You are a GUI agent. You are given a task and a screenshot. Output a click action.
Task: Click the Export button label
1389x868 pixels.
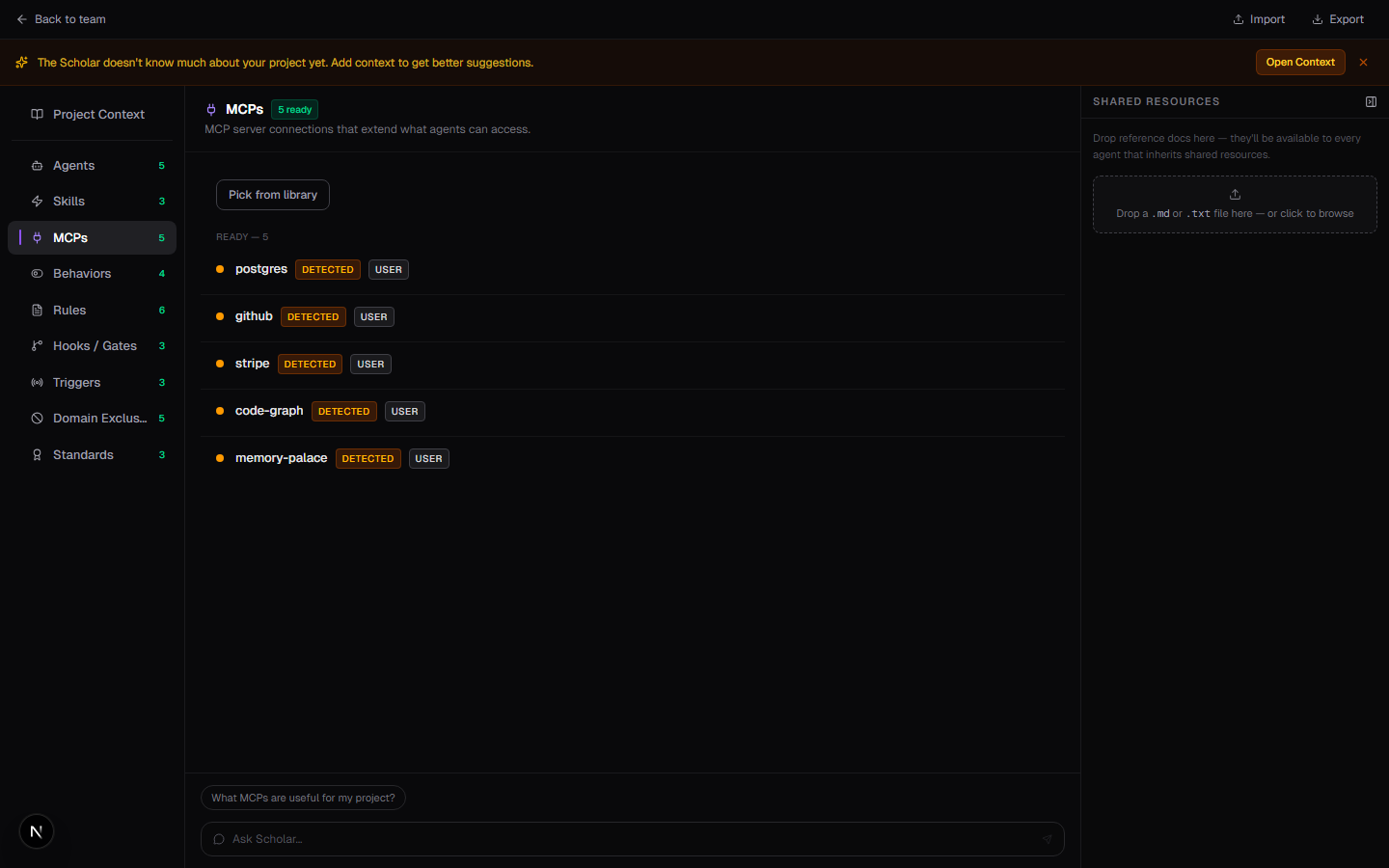1347,19
